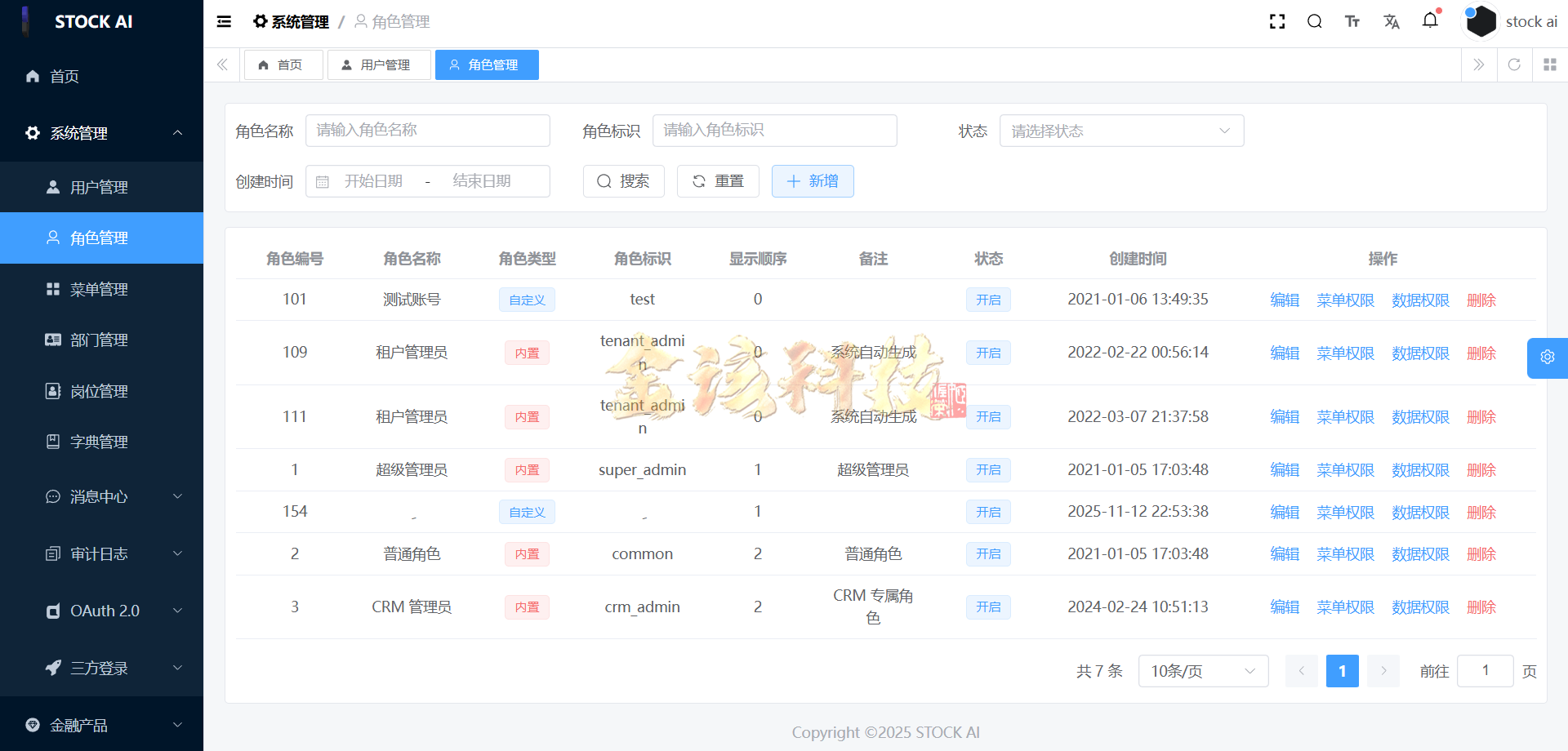Toggle 开启 status for the test role
This screenshot has height=751, width=1568.
click(988, 300)
